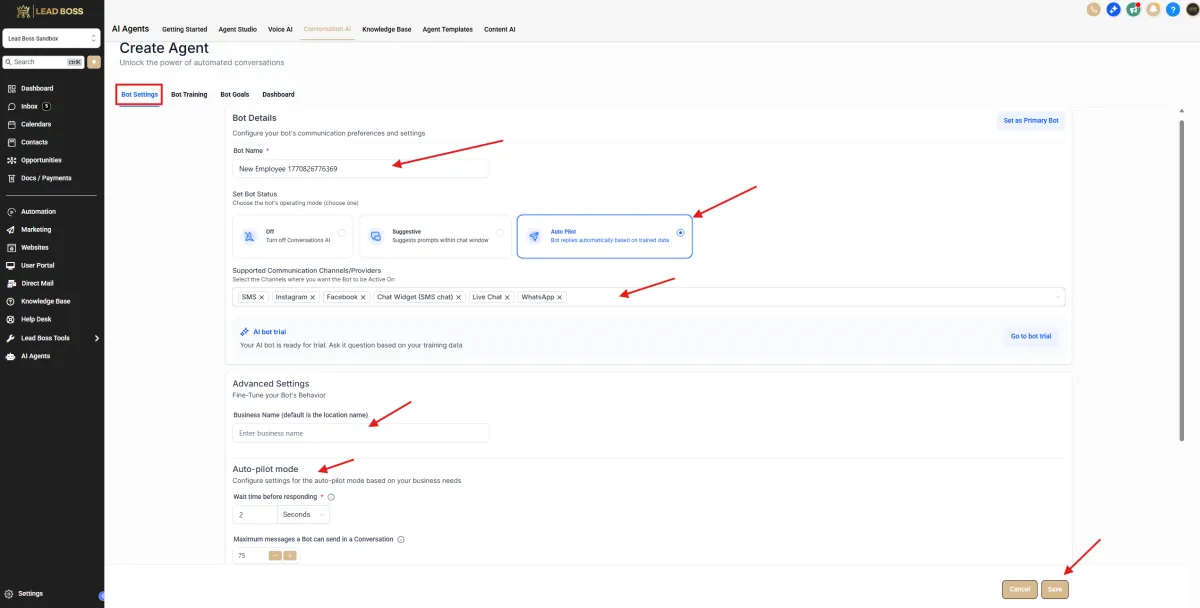Open the Getting Started tab

184,29
